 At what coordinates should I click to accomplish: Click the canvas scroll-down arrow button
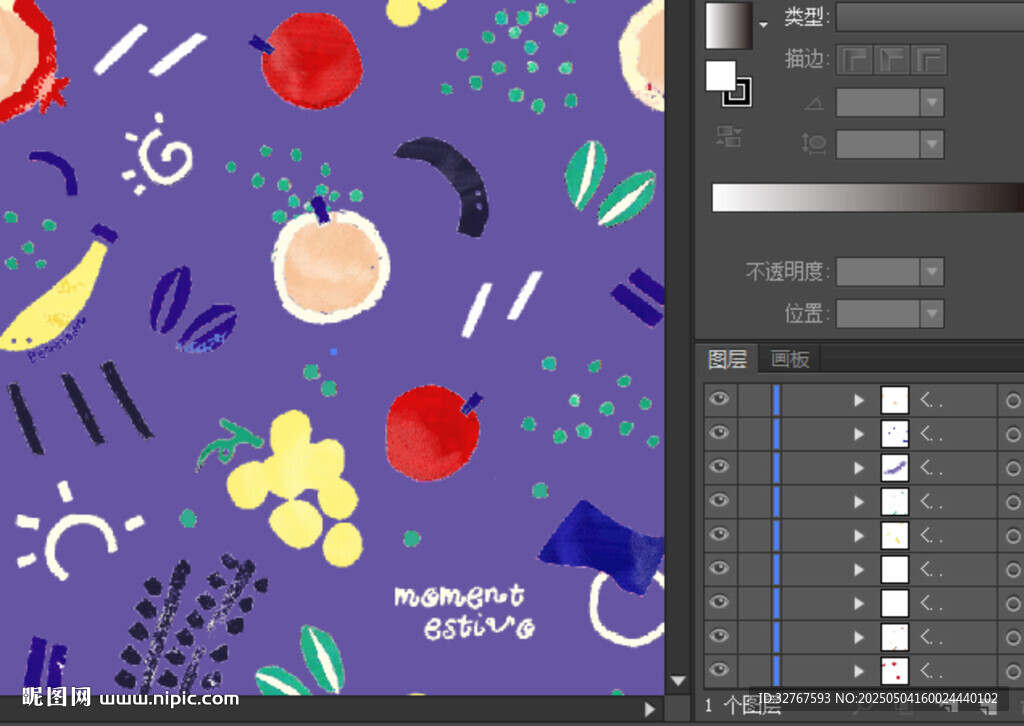pyautogui.click(x=678, y=681)
